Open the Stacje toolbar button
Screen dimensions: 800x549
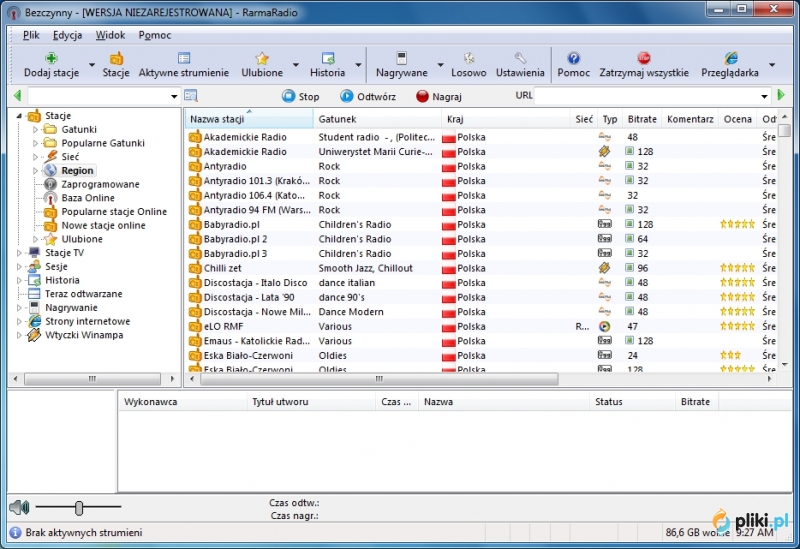pyautogui.click(x=116, y=65)
